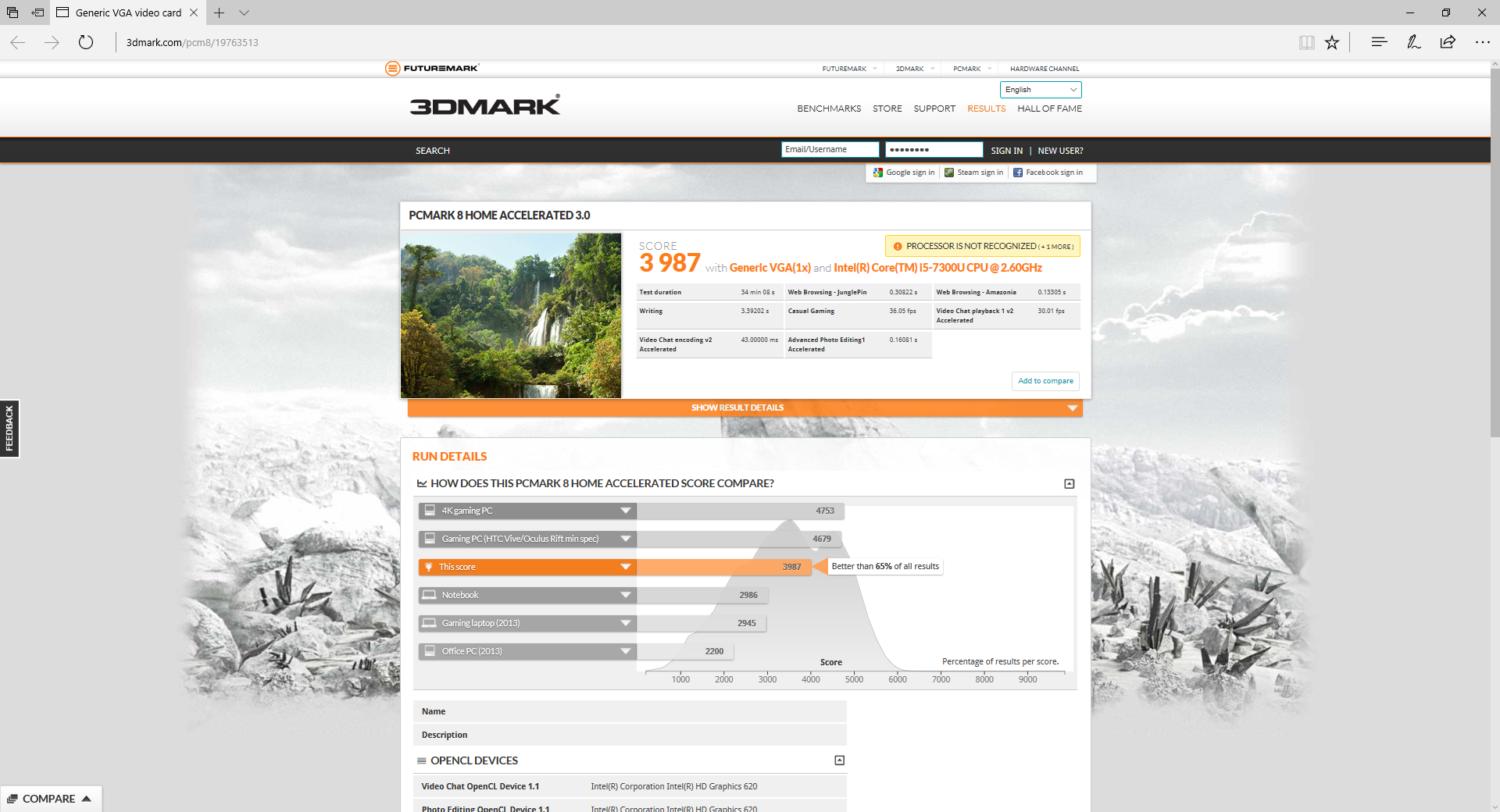Open the Hall of Fame page

point(1049,109)
